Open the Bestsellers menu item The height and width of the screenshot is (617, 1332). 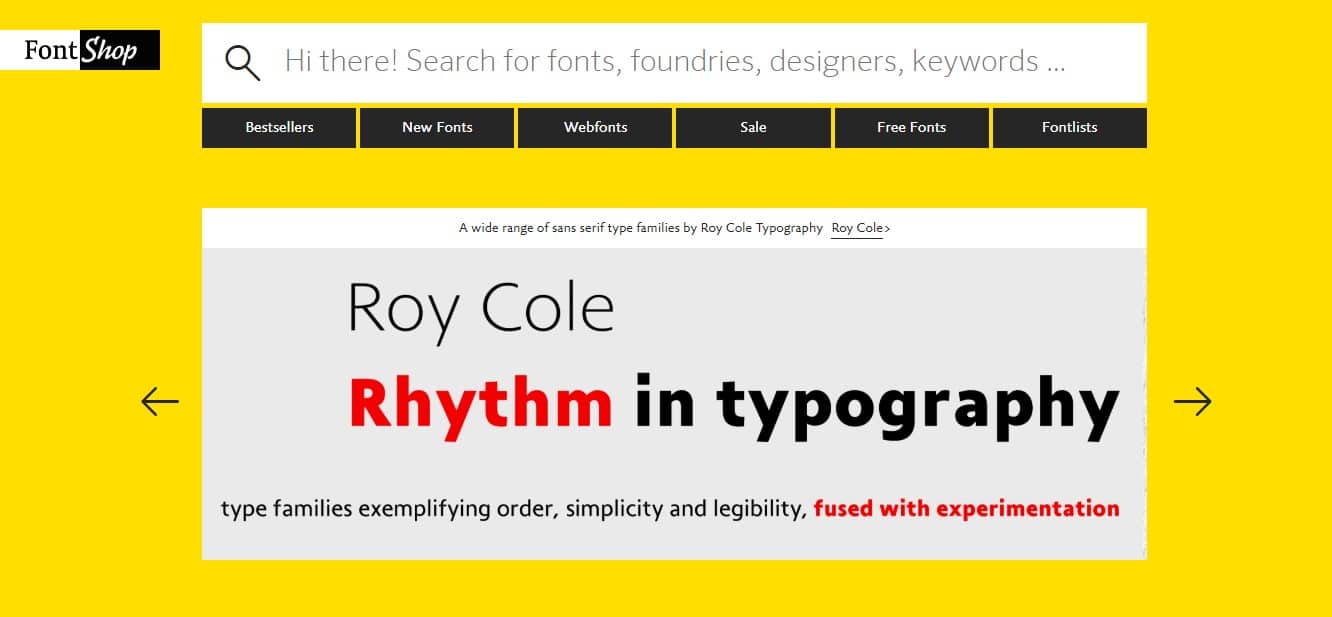tap(279, 128)
